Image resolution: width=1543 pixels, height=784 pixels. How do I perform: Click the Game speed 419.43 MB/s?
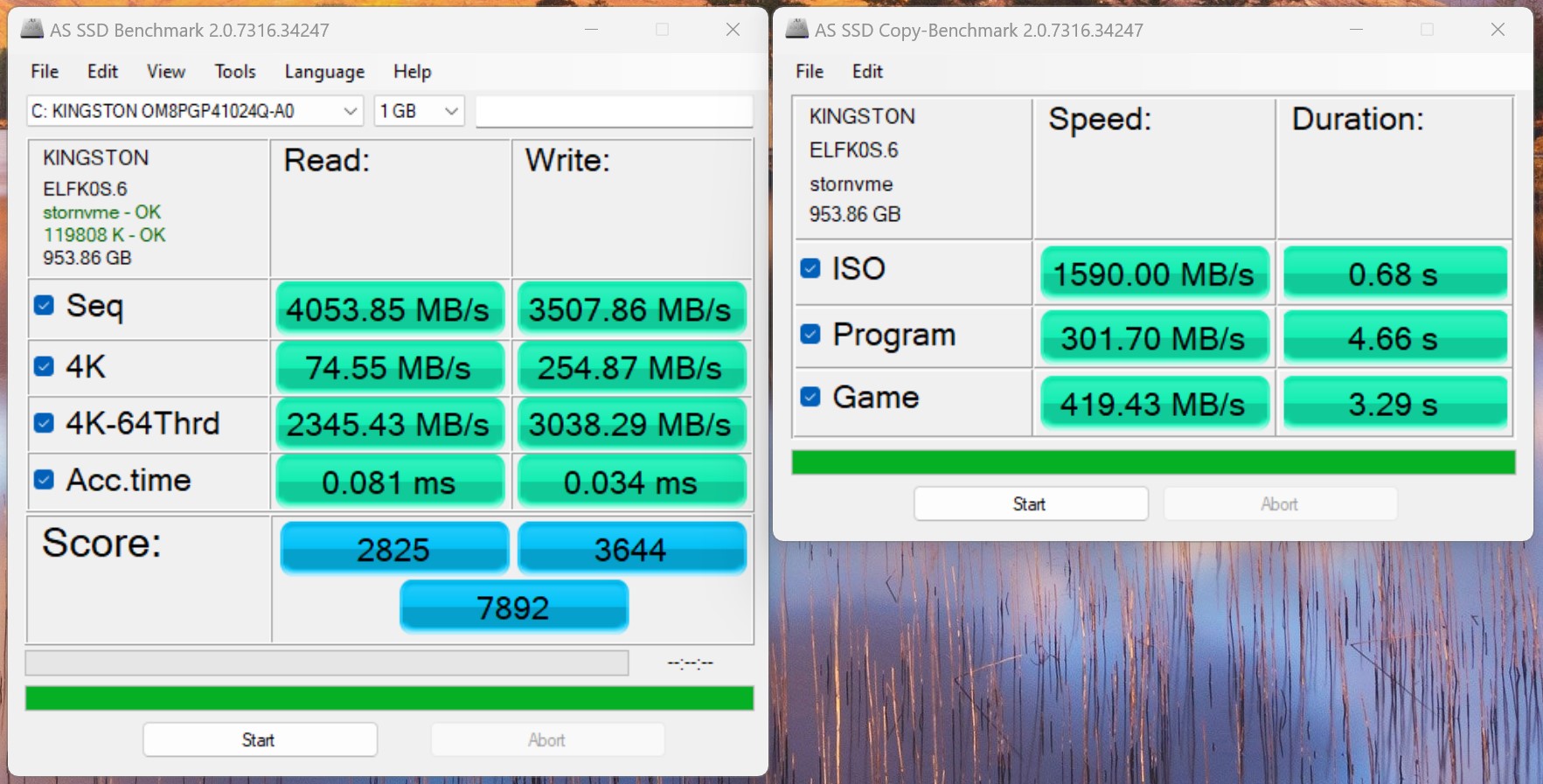[1154, 403]
